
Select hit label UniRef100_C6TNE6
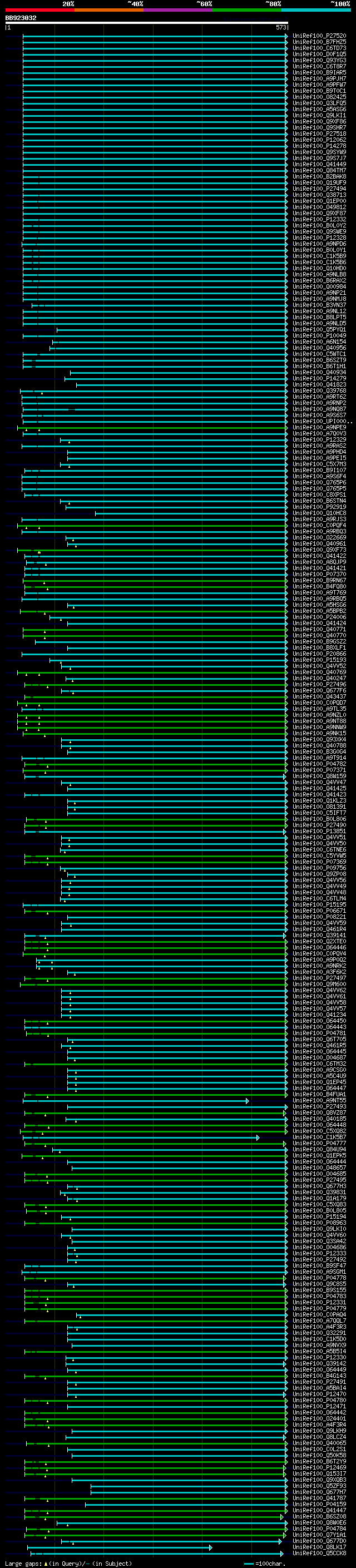point(319,850)
